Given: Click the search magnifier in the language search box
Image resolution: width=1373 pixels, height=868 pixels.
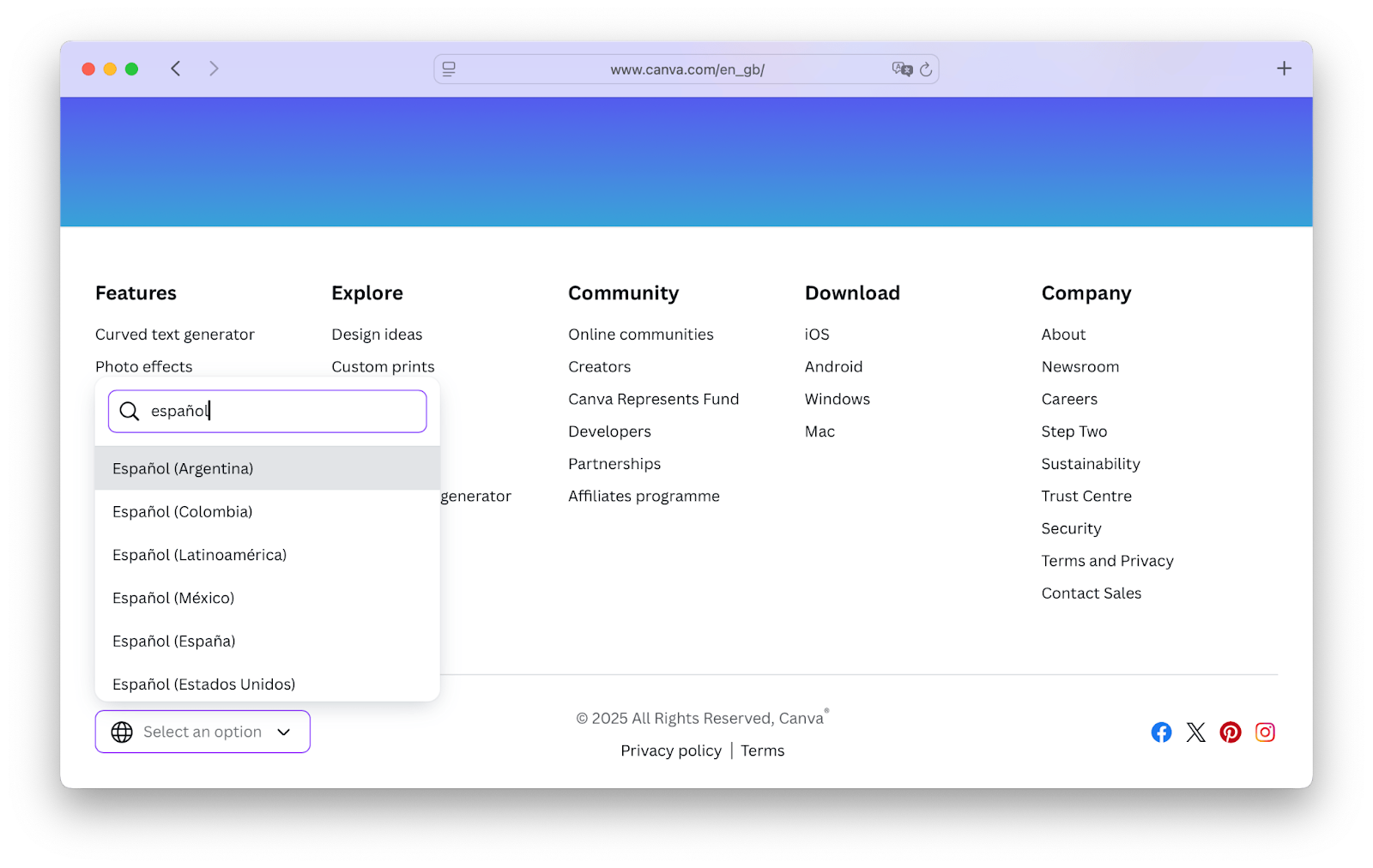Looking at the screenshot, I should 129,411.
